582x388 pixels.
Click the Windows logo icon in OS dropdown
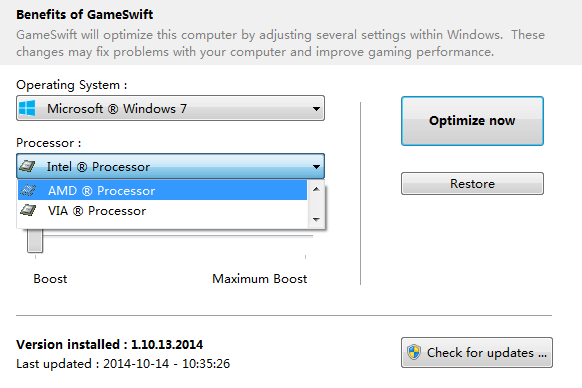[27, 108]
